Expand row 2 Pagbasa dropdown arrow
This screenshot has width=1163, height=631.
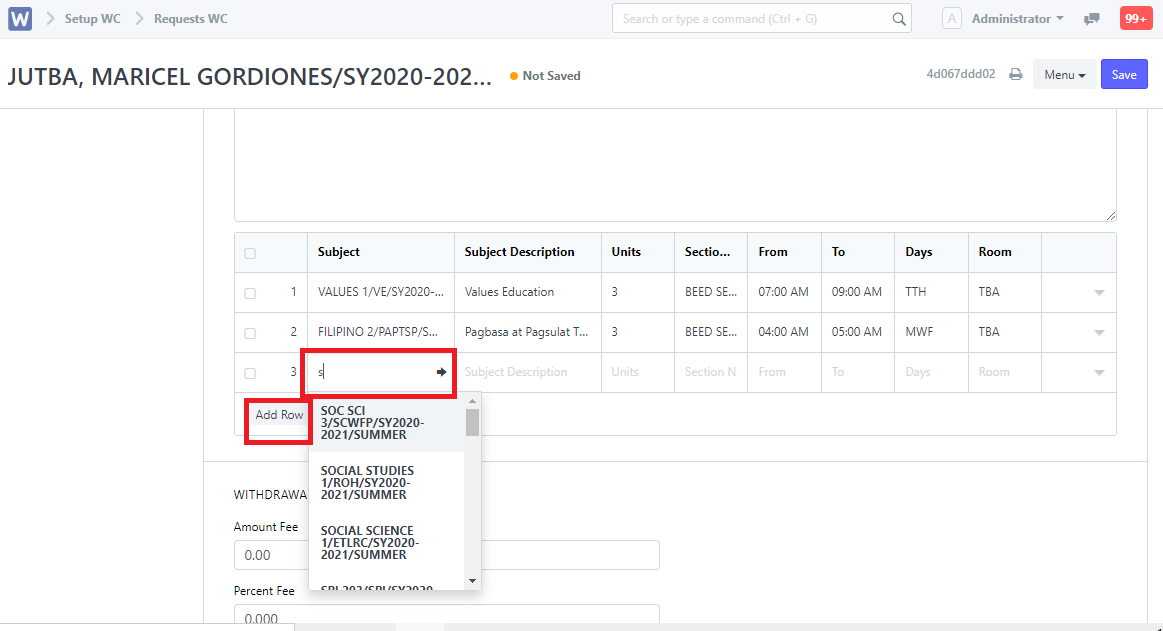tap(1099, 333)
